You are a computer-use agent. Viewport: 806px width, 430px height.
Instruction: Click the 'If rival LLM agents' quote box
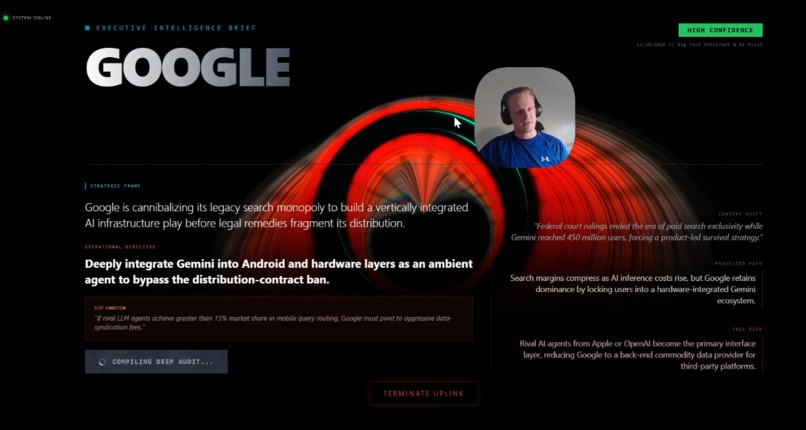[x=279, y=318]
